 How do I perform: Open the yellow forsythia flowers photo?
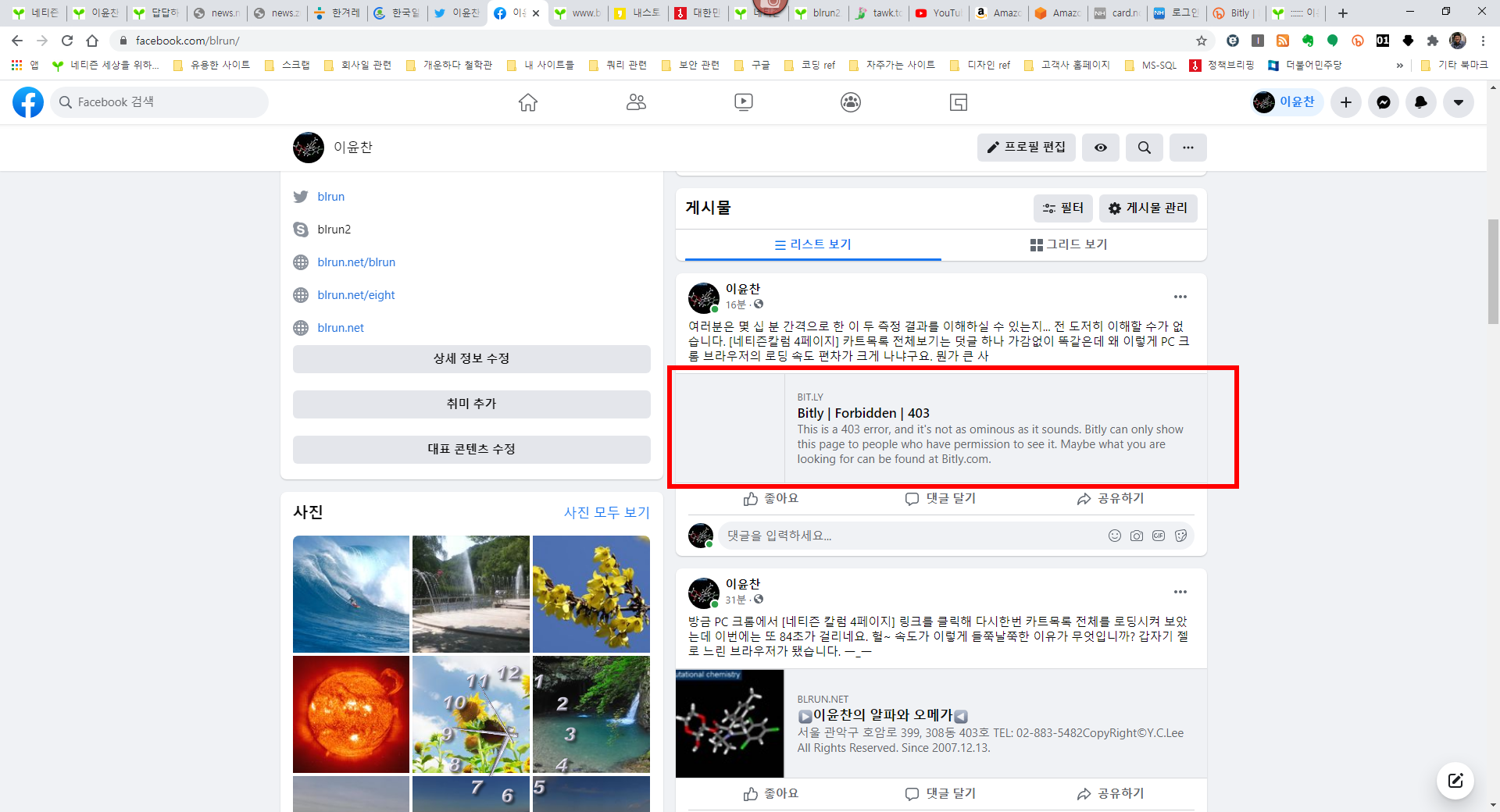coord(591,594)
